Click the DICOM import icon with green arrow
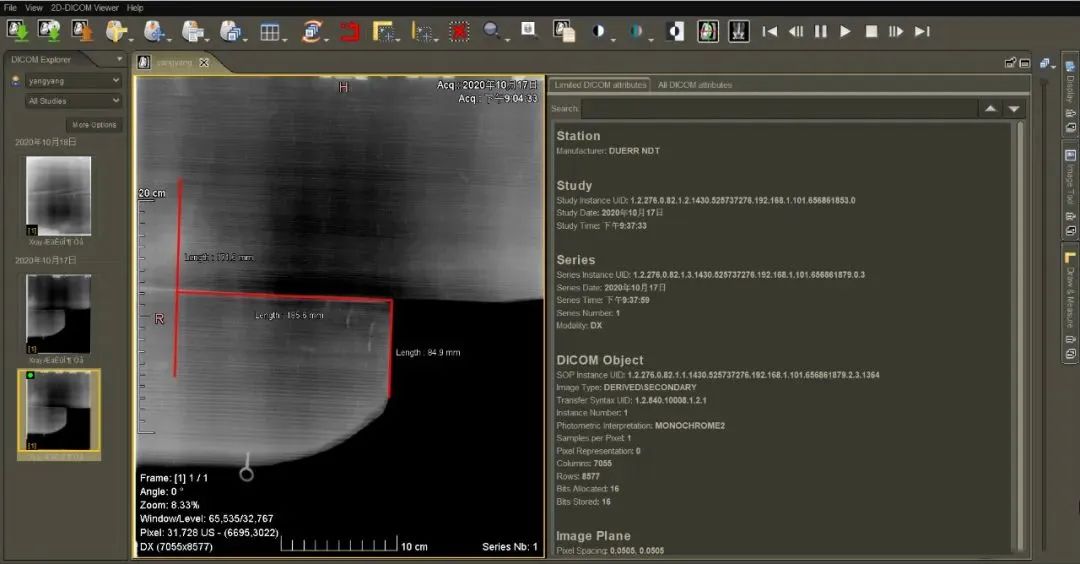 point(17,31)
